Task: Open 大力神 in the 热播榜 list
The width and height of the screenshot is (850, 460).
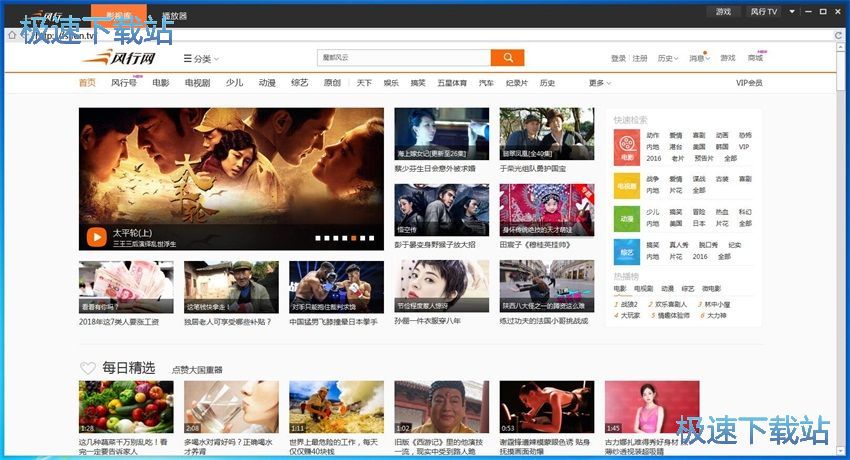Action: [x=716, y=315]
